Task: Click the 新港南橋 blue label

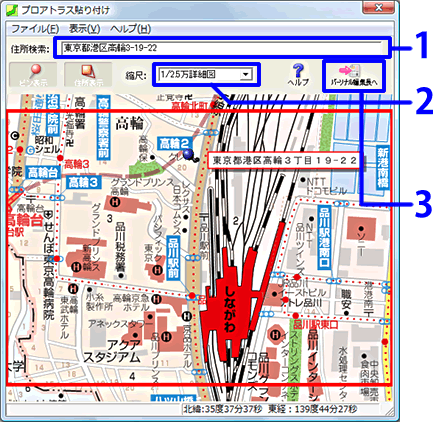Action: [382, 168]
